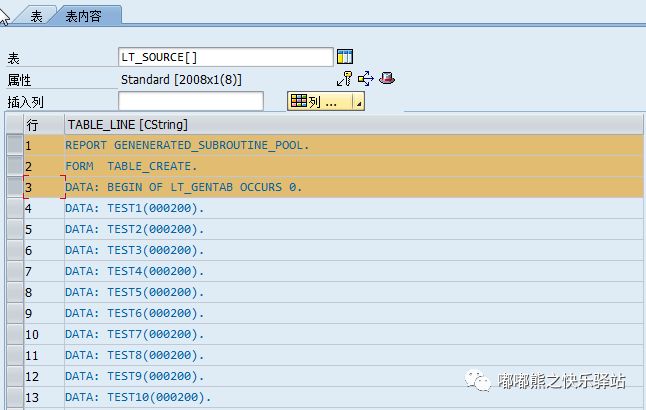The height and width of the screenshot is (410, 646).
Task: Switch to the 表 tab
Action: pyautogui.click(x=36, y=16)
